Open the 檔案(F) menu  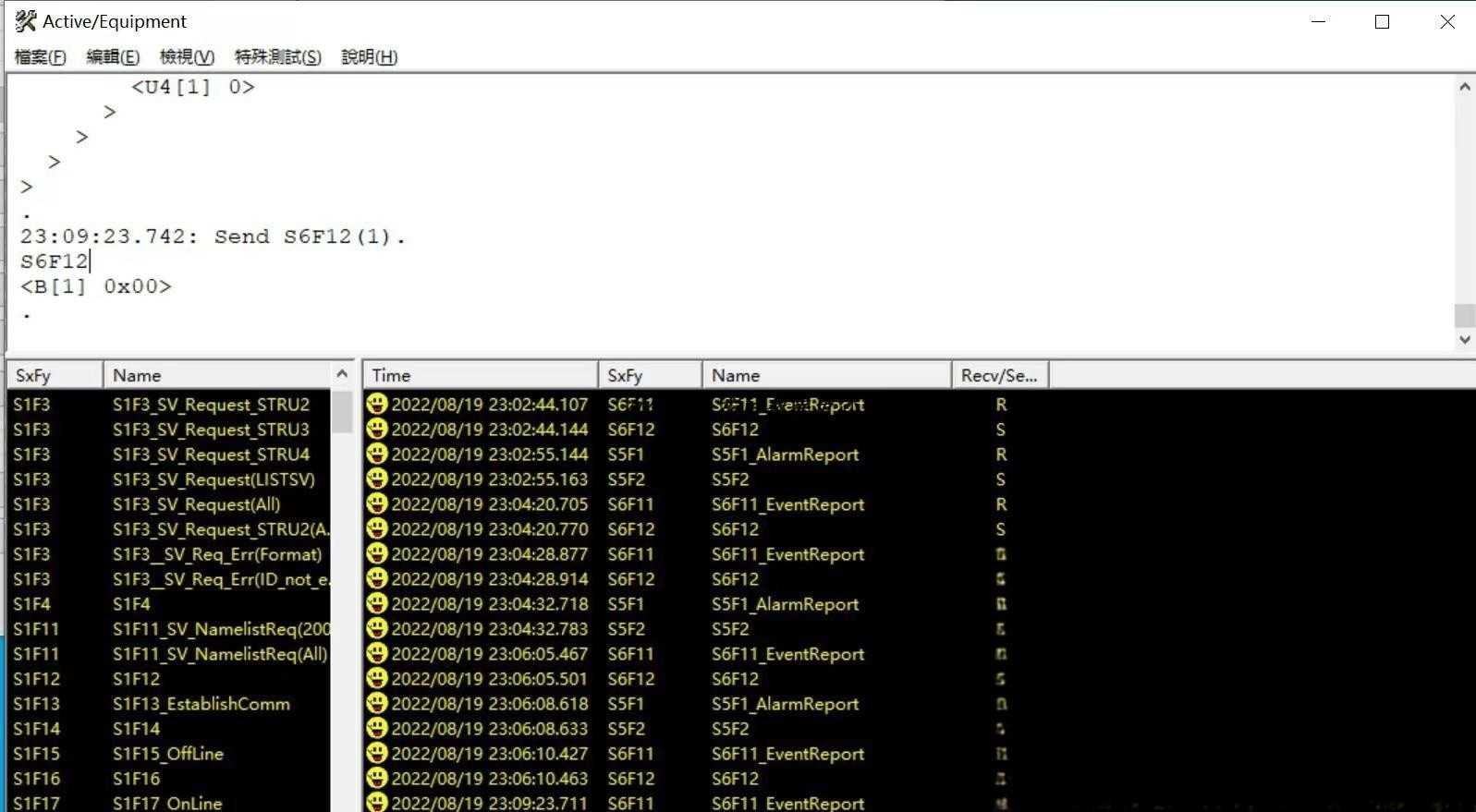point(40,57)
